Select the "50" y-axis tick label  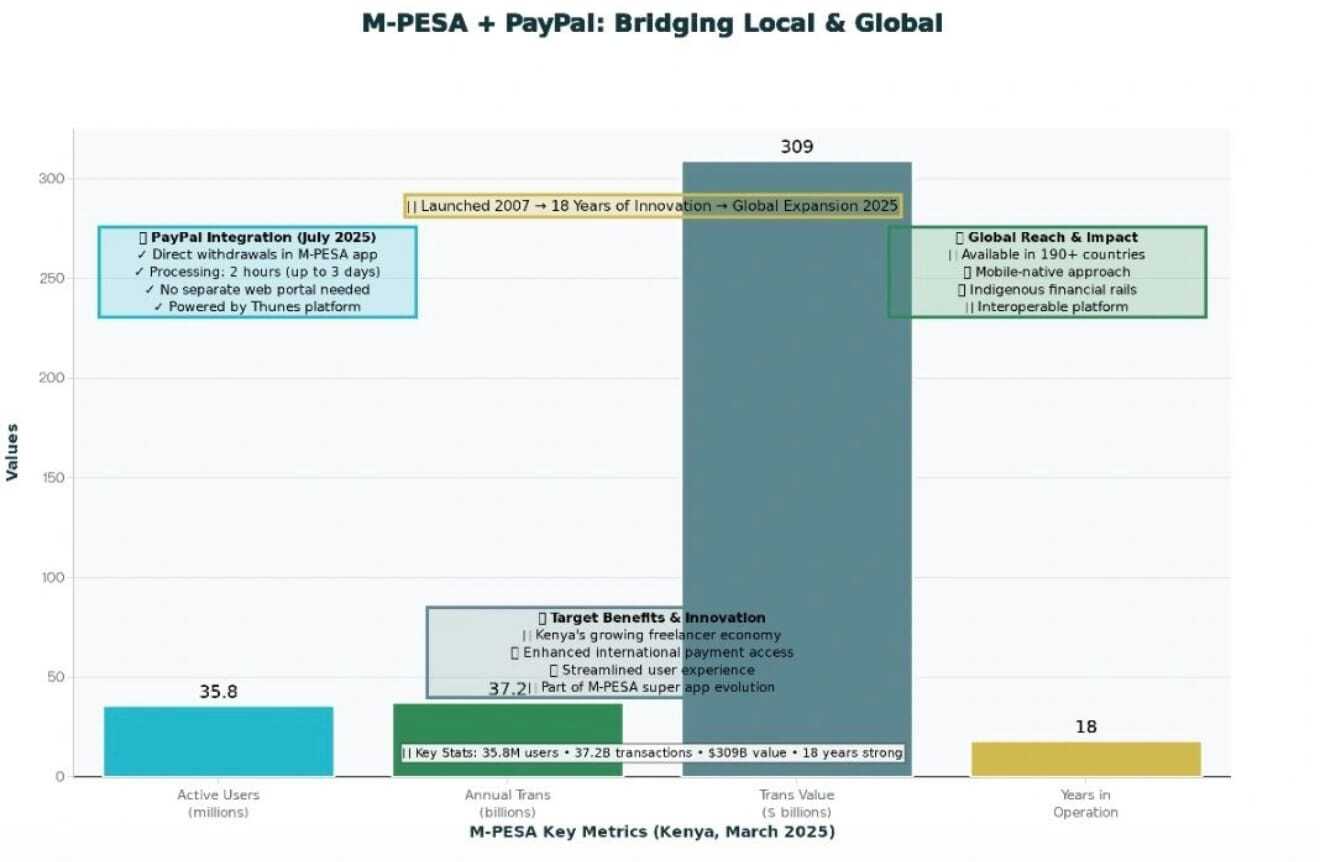coord(56,677)
